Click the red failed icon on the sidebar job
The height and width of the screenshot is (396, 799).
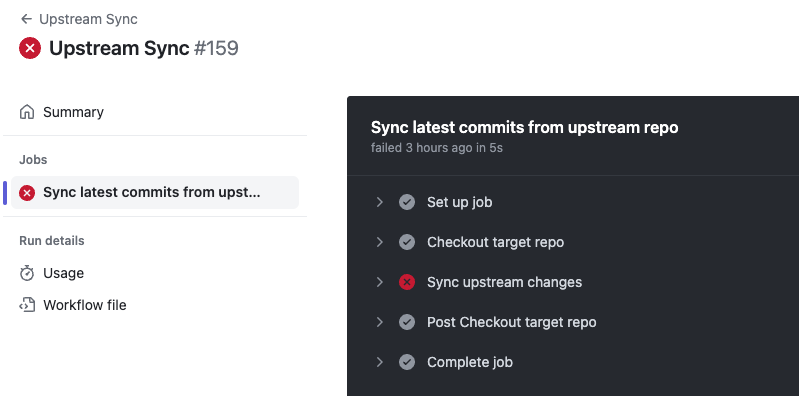[27, 193]
